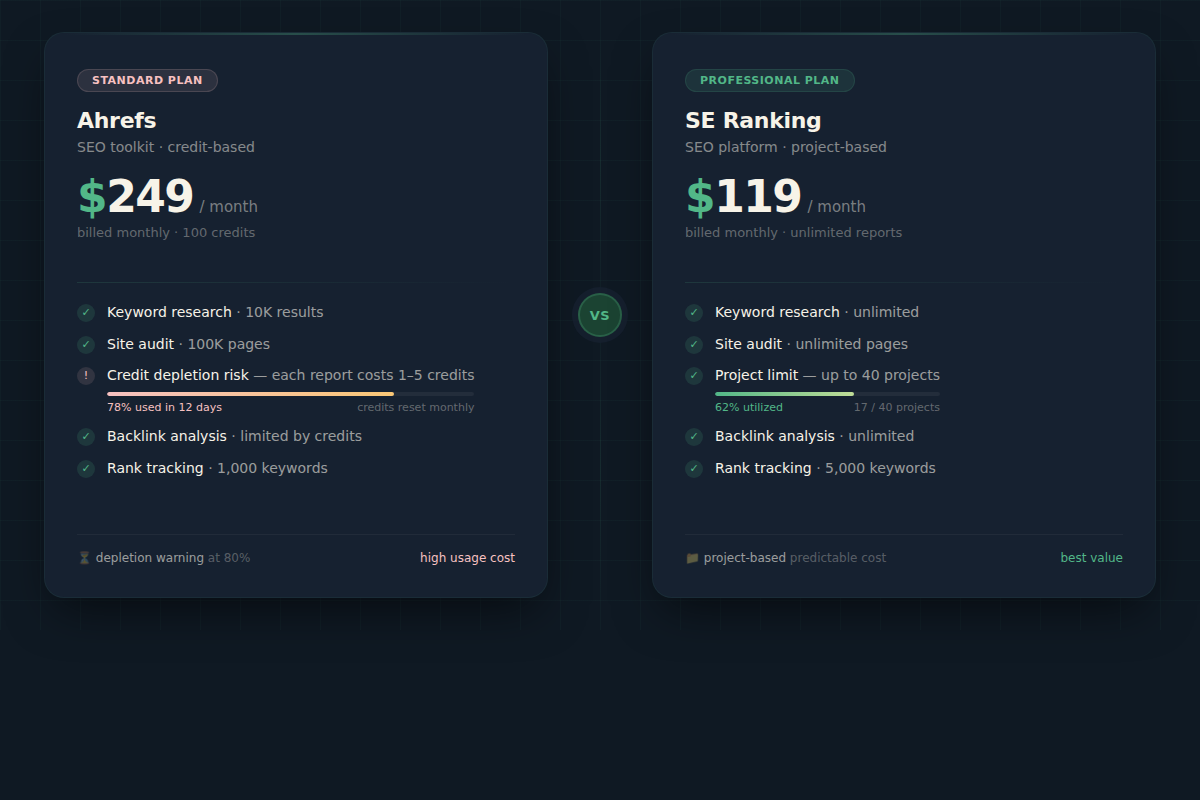Click the check icon beside Keyword research unlimited
Image resolution: width=1200 pixels, height=800 pixels.
tap(694, 313)
